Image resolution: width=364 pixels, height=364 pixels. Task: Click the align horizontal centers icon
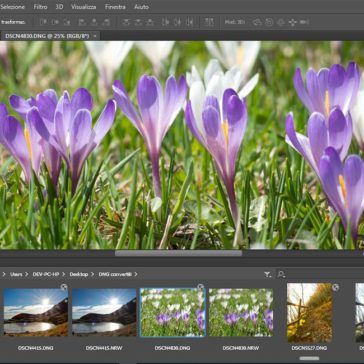(x=94, y=22)
